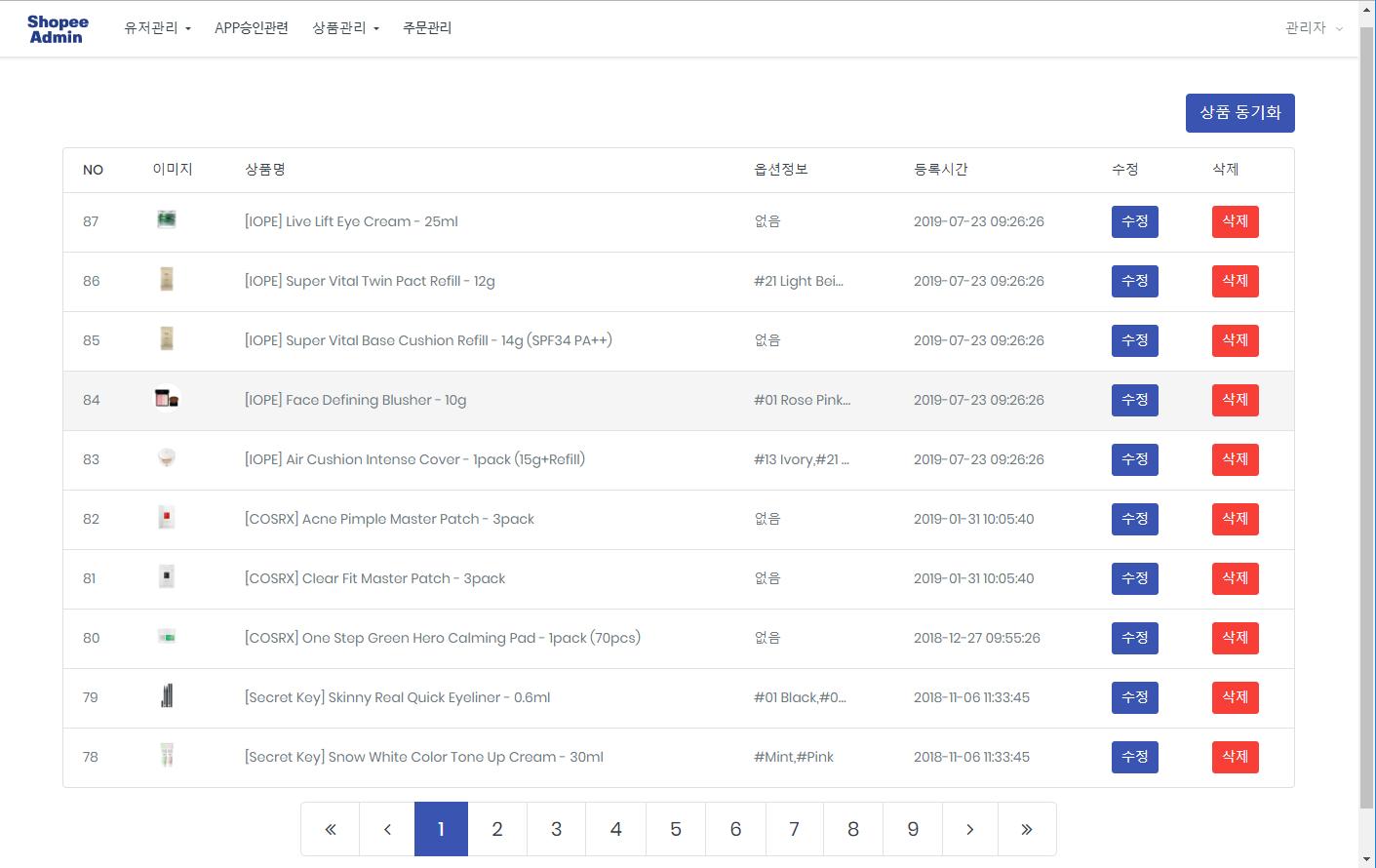1376x868 pixels.
Task: Delete product 84 with 삭제 button
Action: tap(1235, 400)
